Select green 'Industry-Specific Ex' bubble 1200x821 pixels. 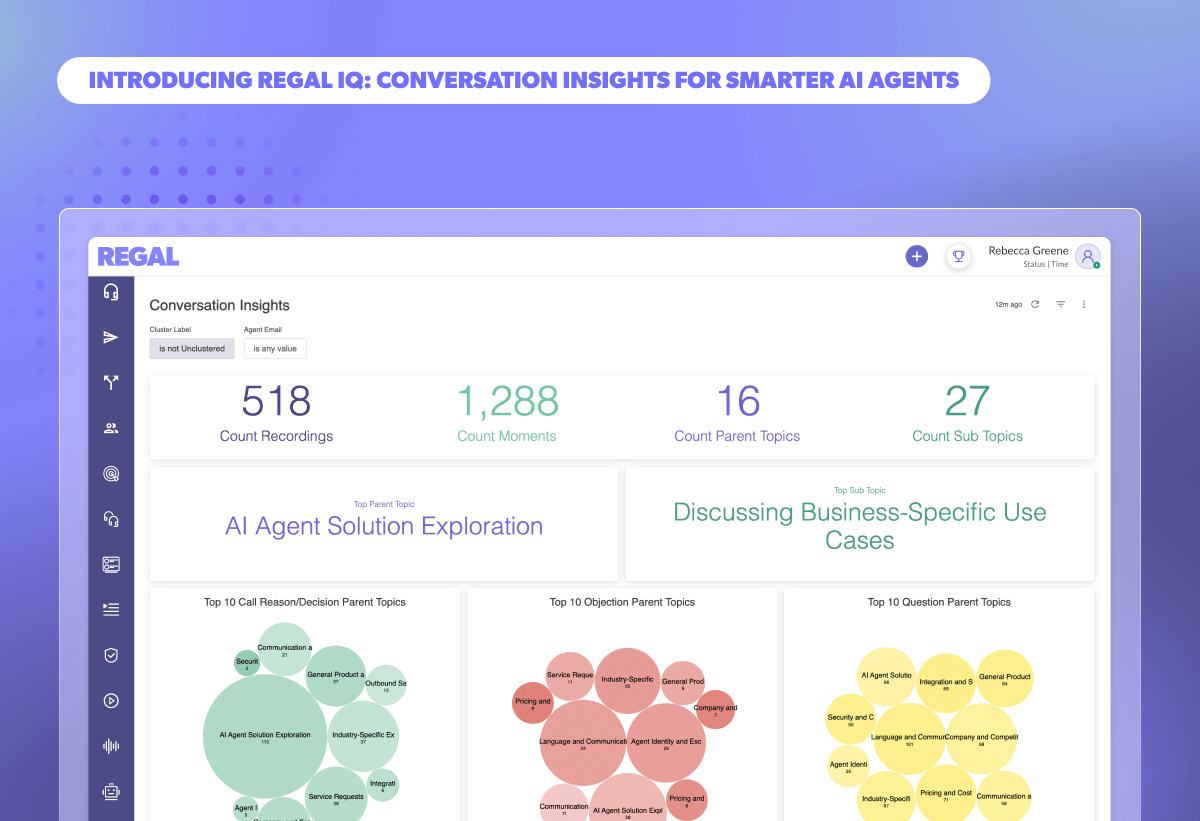364,737
